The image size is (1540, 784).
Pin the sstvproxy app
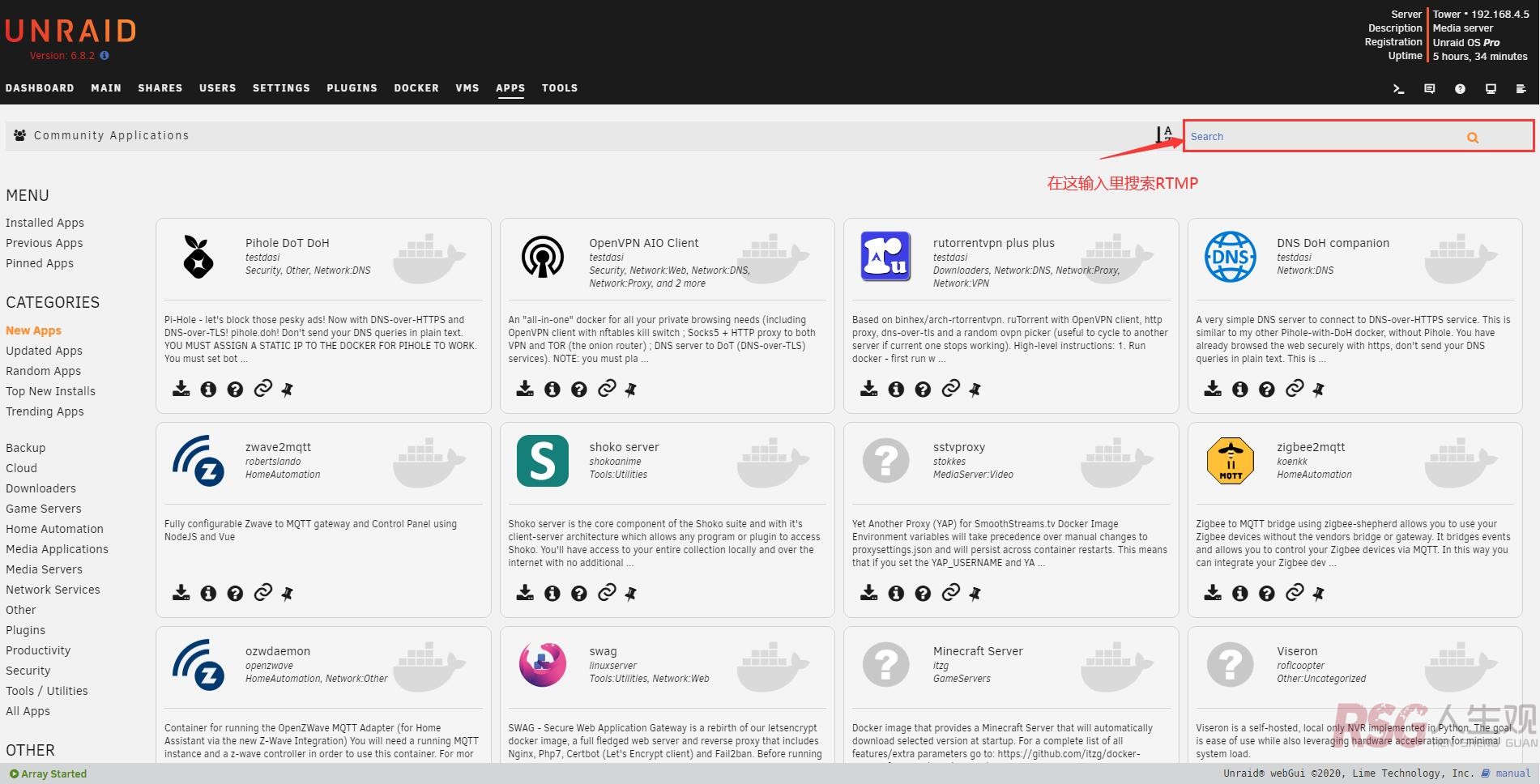975,594
